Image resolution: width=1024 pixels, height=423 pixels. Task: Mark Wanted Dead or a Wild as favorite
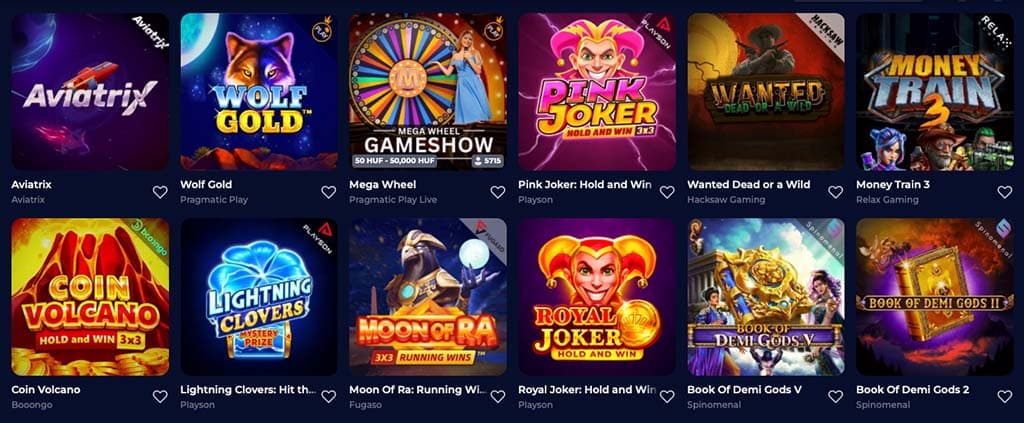835,192
